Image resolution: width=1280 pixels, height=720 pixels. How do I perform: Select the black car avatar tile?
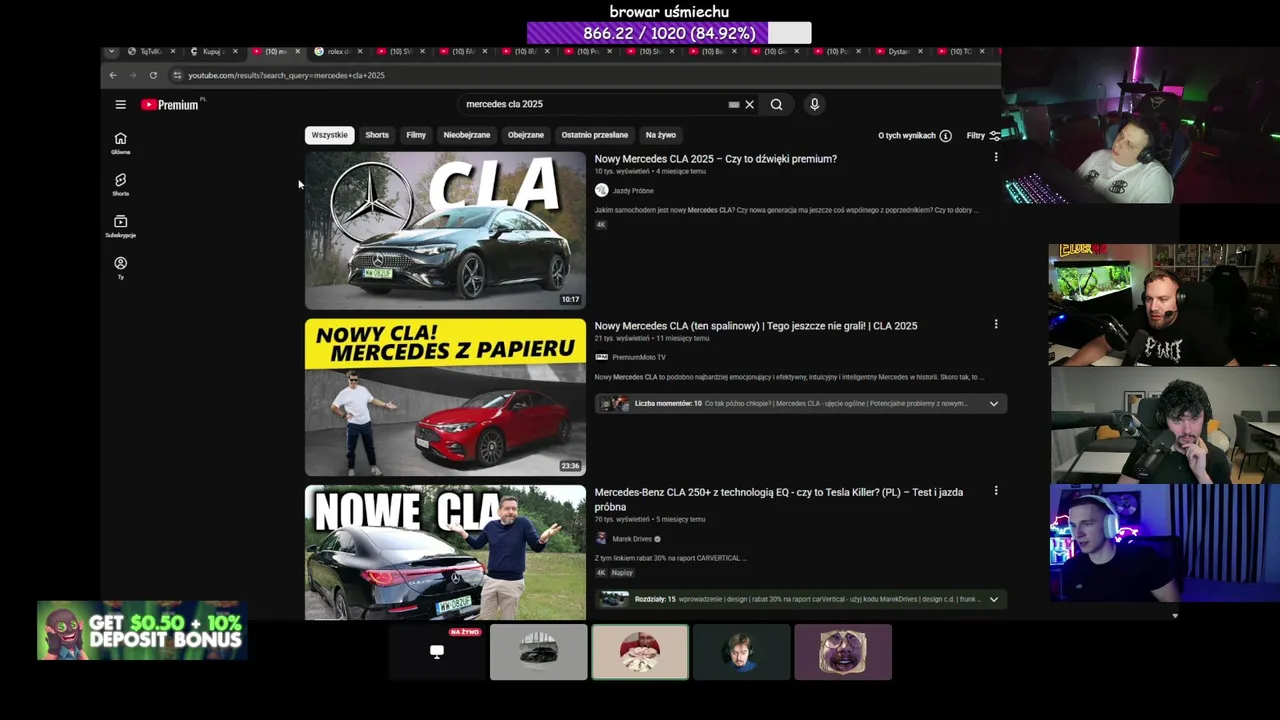(x=538, y=652)
